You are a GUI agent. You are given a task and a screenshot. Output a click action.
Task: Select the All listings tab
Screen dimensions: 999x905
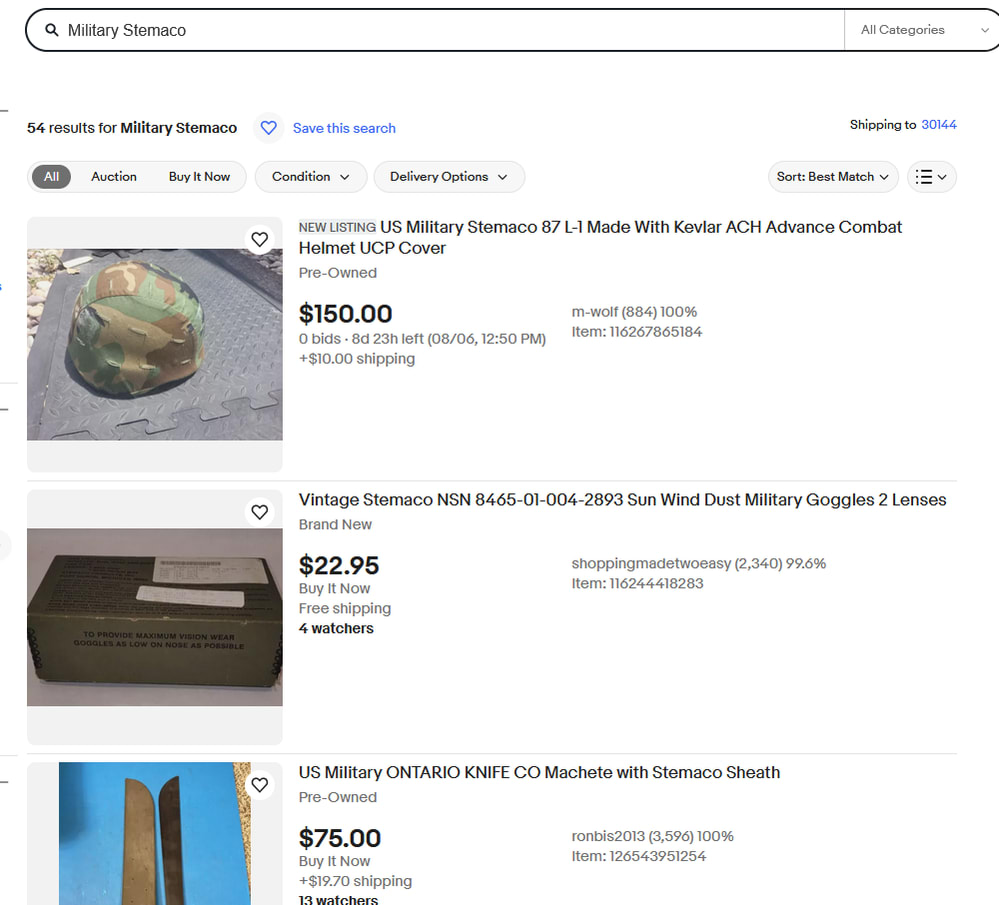click(x=52, y=177)
